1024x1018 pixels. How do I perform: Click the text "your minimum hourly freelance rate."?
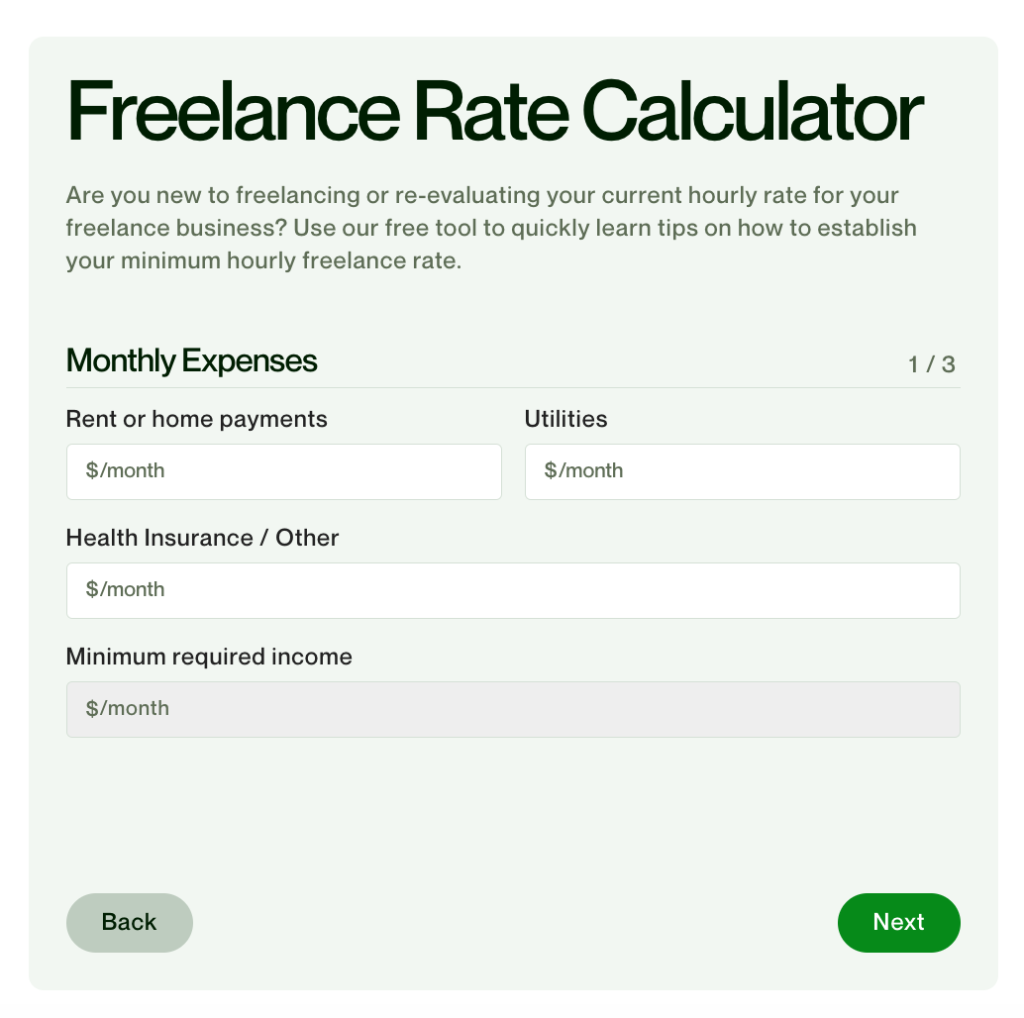[263, 261]
